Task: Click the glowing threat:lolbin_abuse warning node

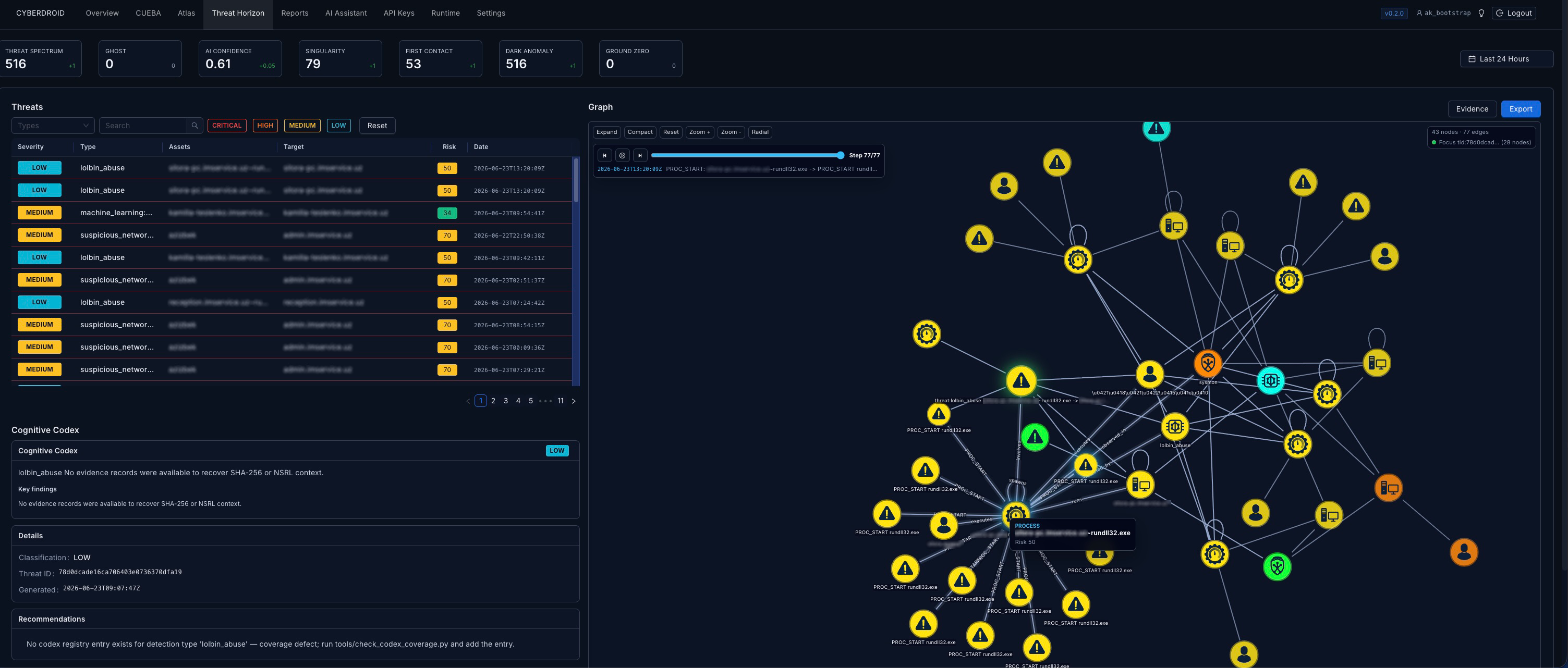Action: point(1021,381)
